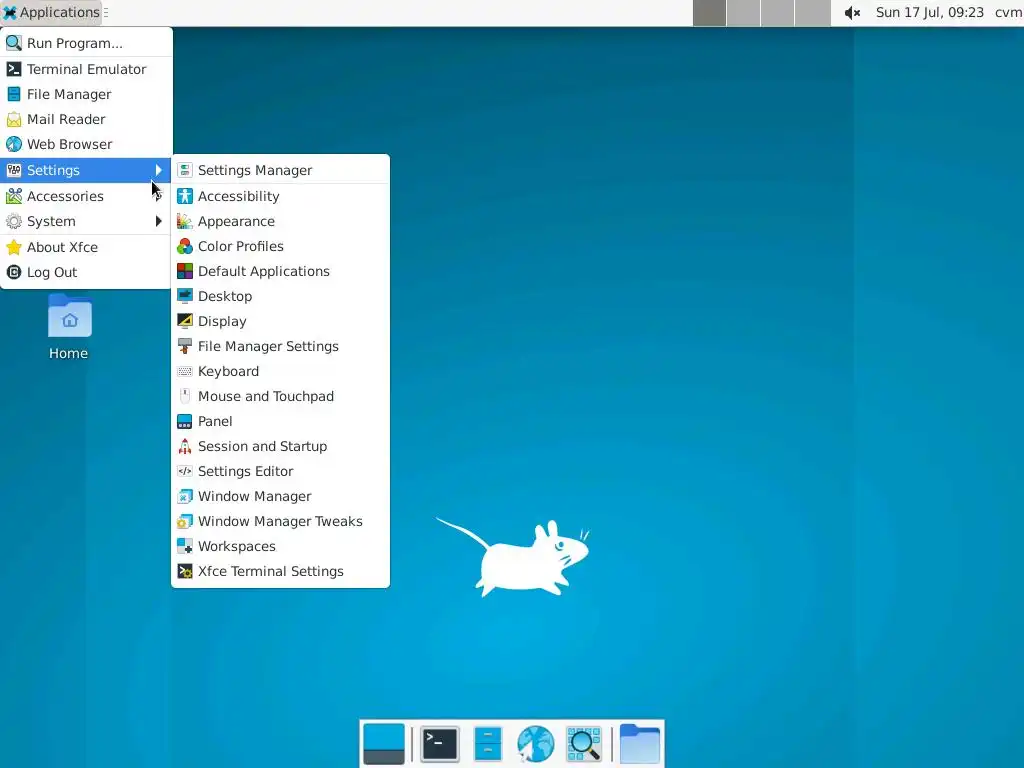1024x768 pixels.
Task: Click the Window Manager icon
Action: click(185, 496)
